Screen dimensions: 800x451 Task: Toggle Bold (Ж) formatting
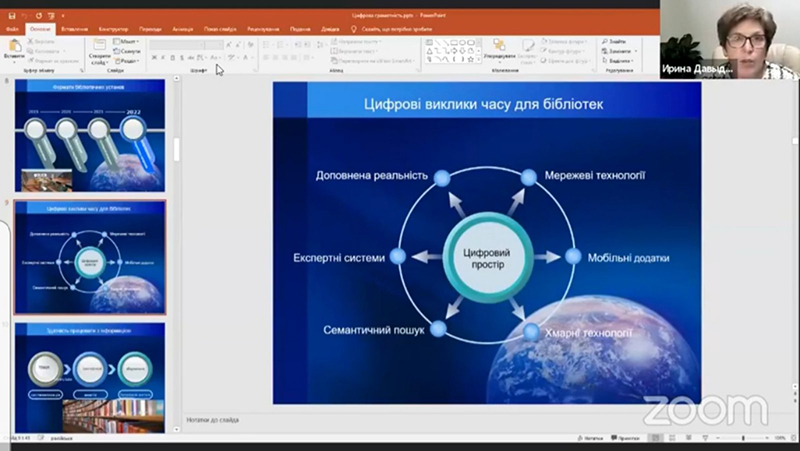[154, 58]
